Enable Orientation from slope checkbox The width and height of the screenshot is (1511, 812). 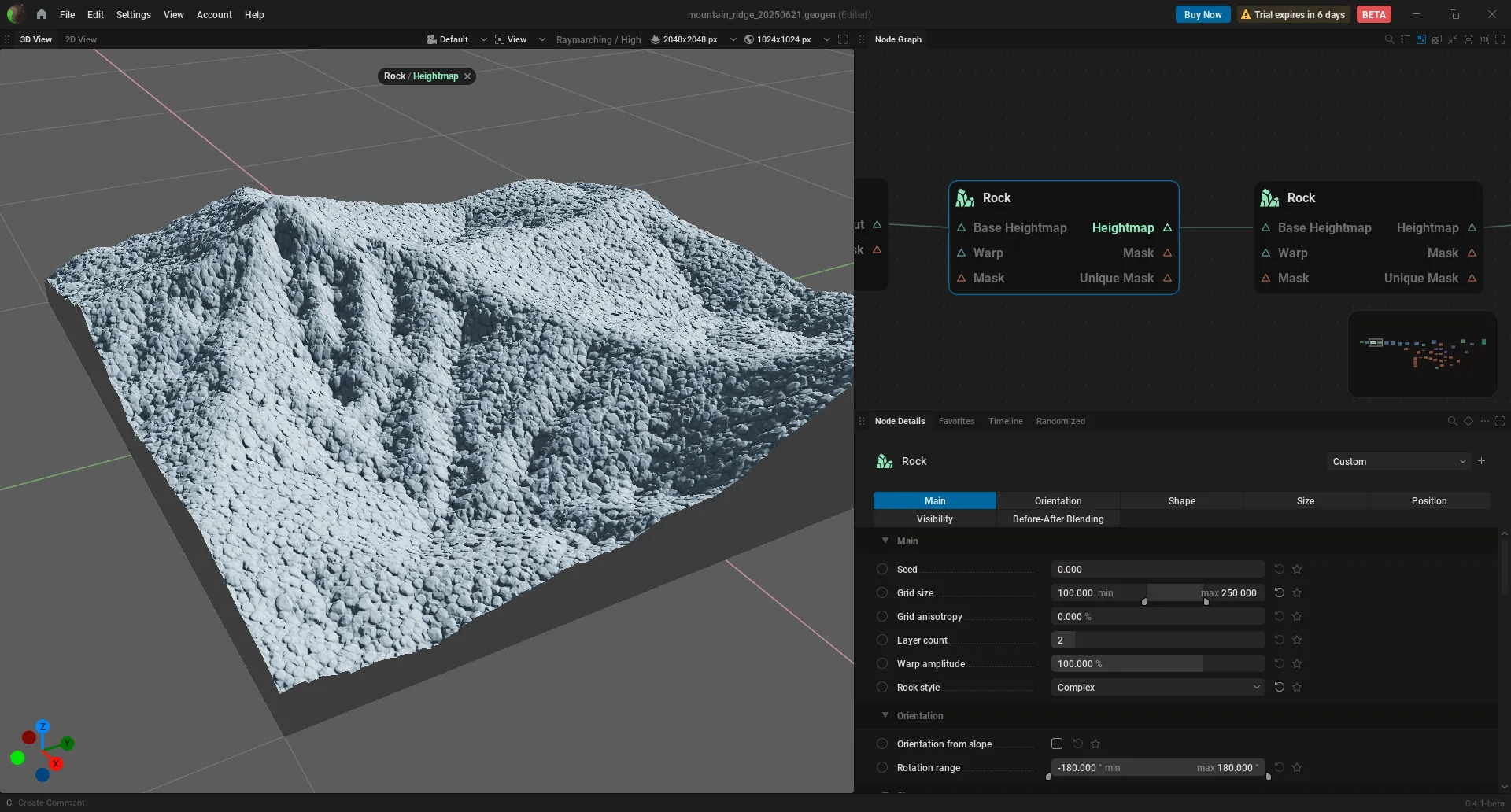tap(1057, 744)
